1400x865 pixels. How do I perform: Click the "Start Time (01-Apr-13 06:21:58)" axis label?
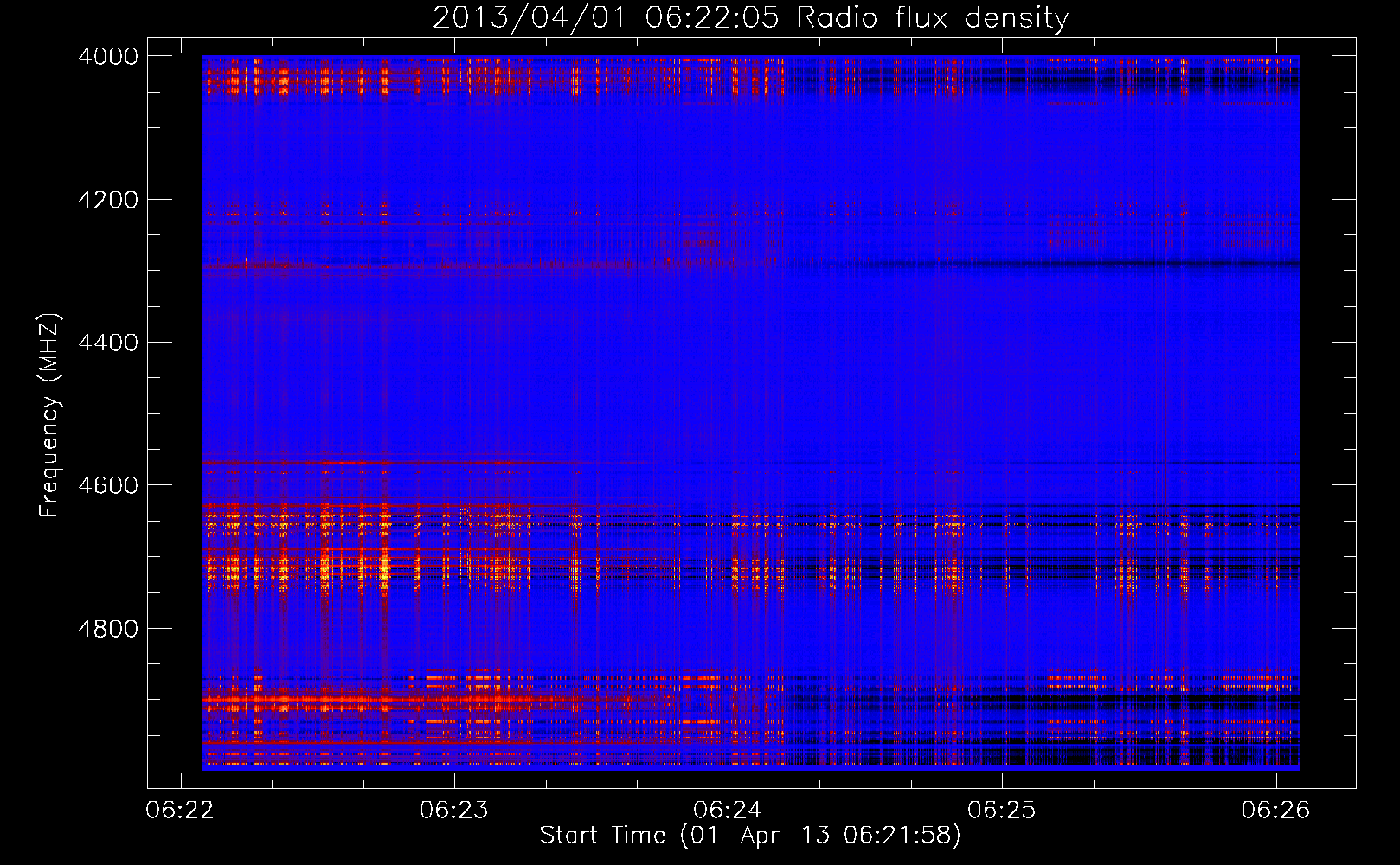pyautogui.click(x=750, y=836)
